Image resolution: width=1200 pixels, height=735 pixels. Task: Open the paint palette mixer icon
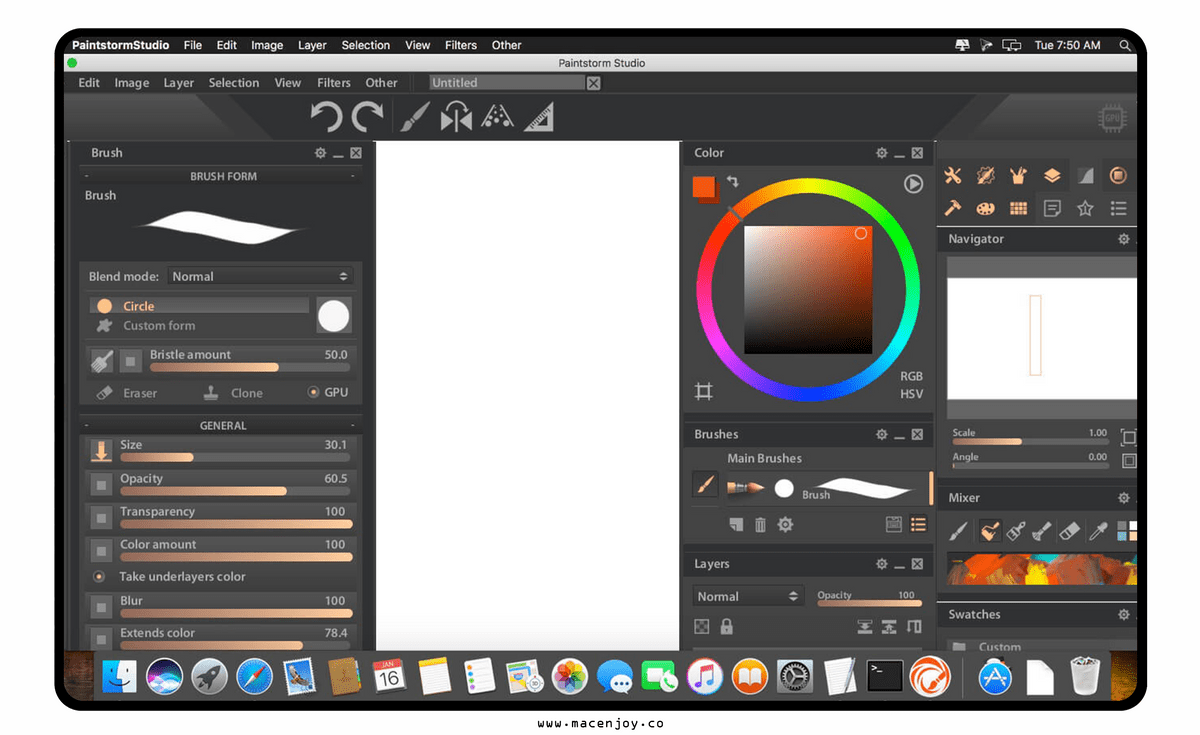[x=985, y=208]
